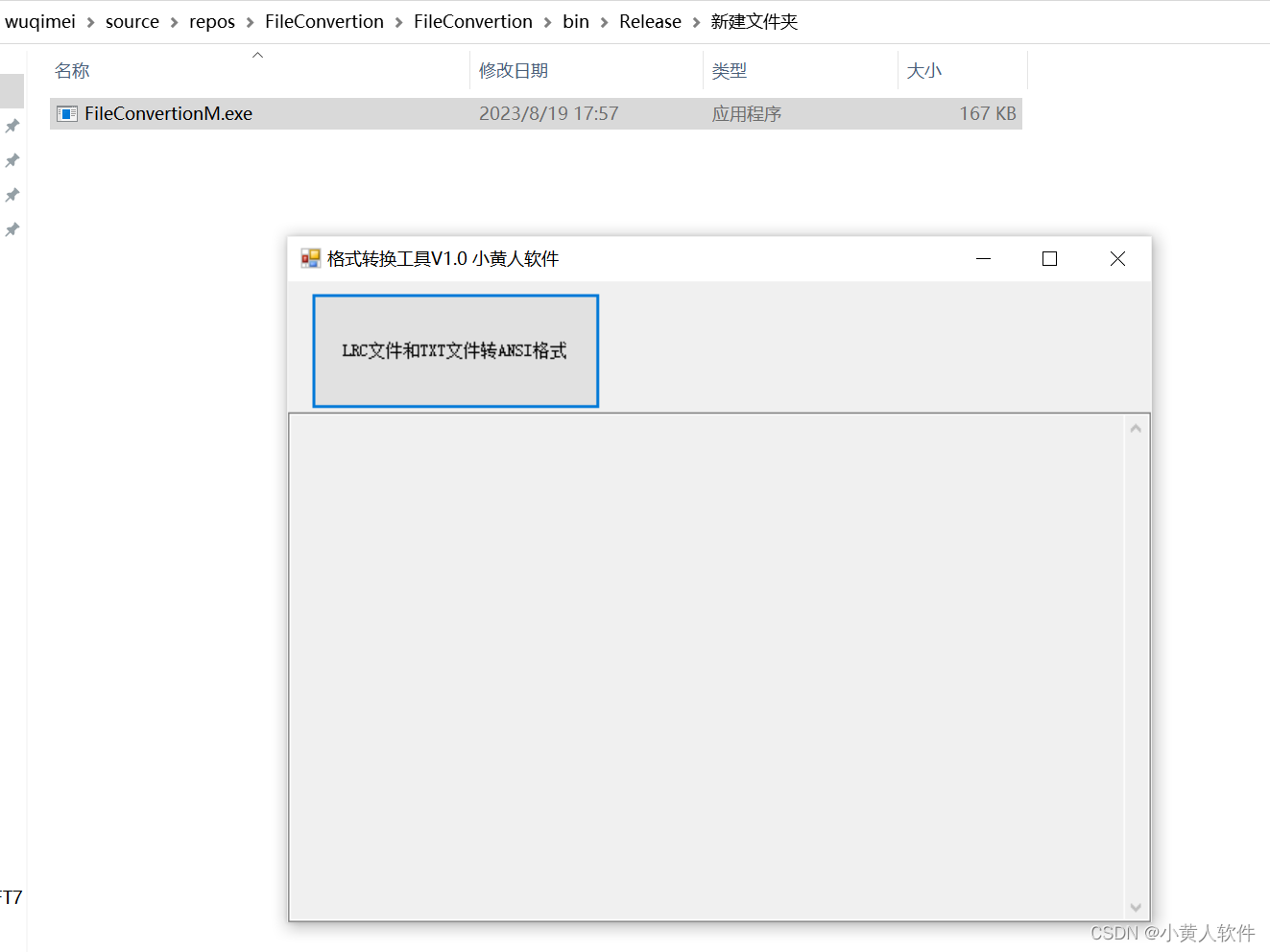Click the second pin icon in the sidebar
The height and width of the screenshot is (952, 1270).
(x=12, y=160)
